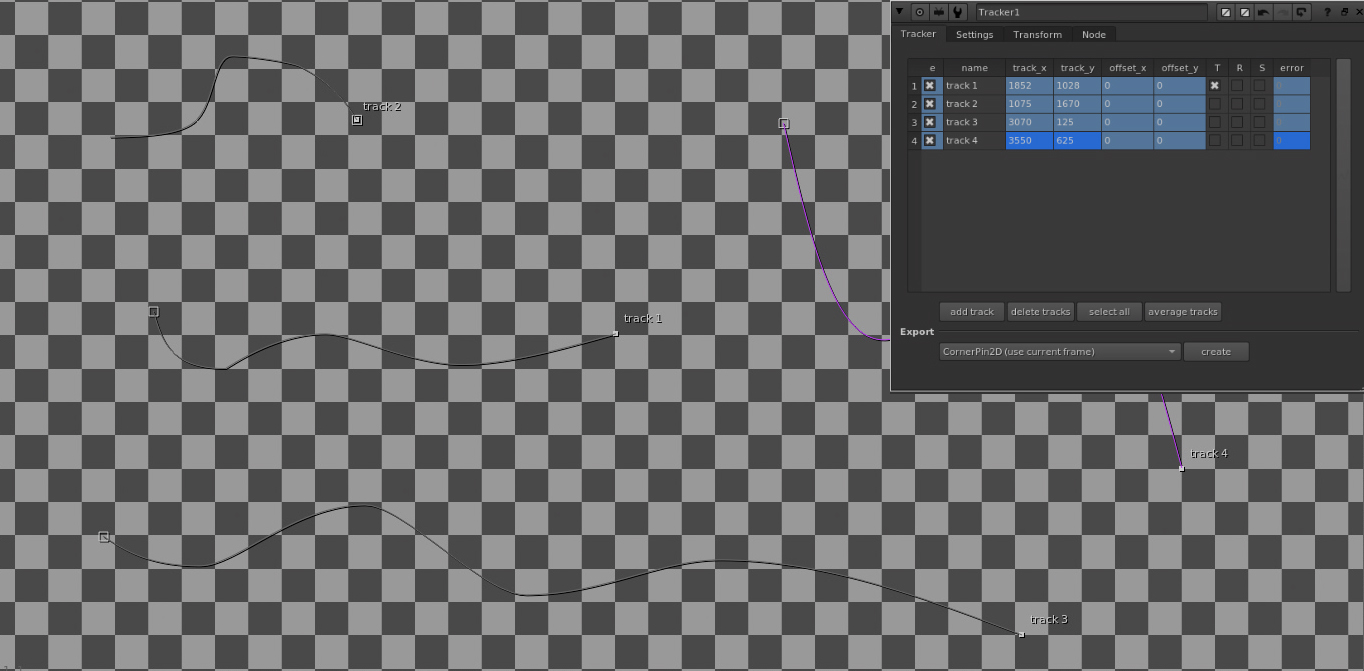Click the average tracks button
This screenshot has width=1364, height=671.
(1183, 312)
